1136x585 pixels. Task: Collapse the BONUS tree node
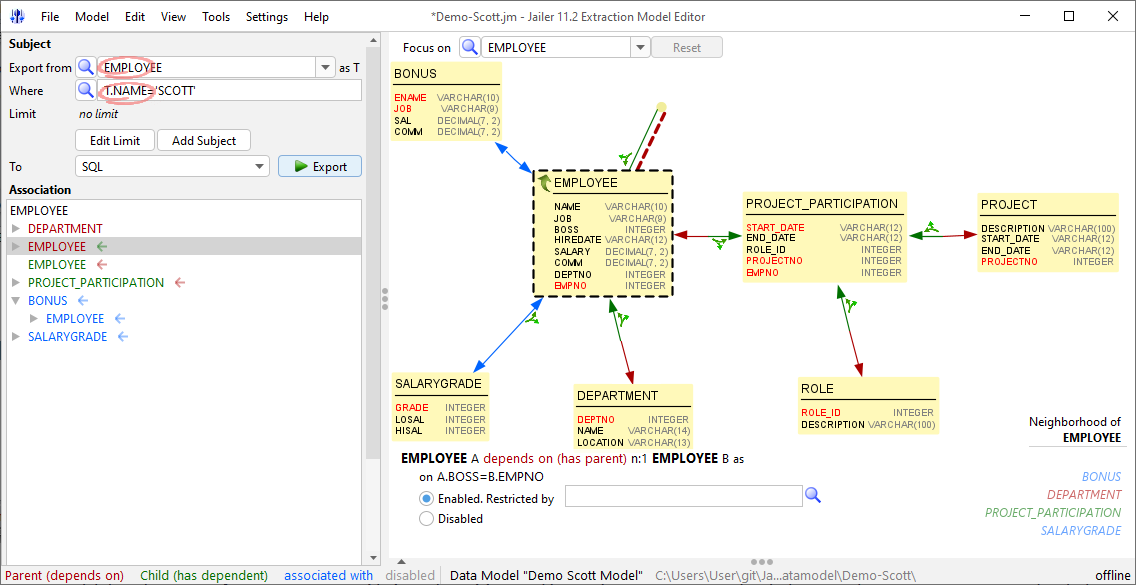click(x=17, y=300)
